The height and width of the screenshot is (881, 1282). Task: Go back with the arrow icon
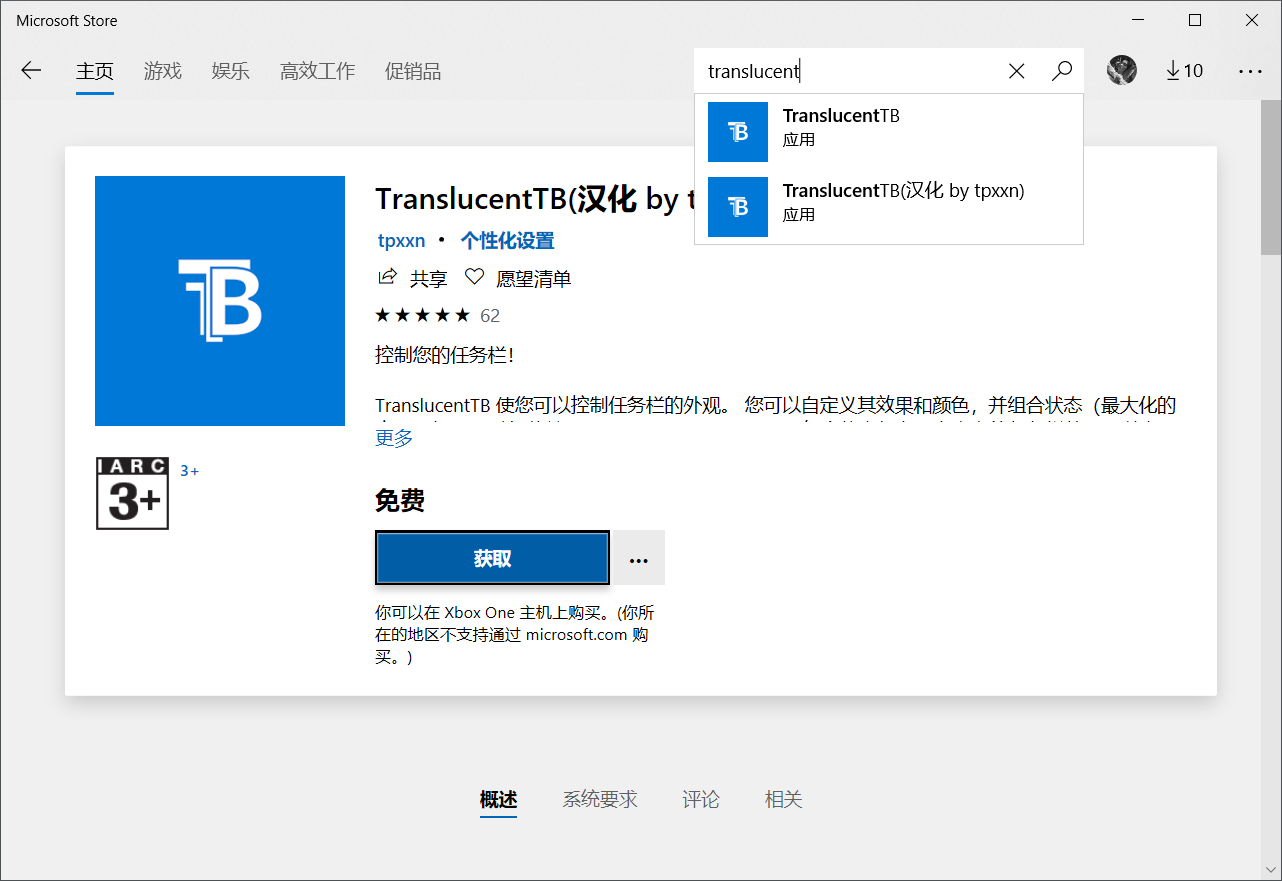(31, 71)
